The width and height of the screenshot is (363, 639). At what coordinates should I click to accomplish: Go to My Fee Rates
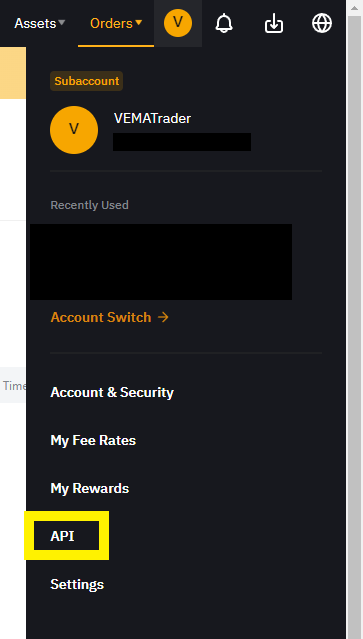click(93, 441)
